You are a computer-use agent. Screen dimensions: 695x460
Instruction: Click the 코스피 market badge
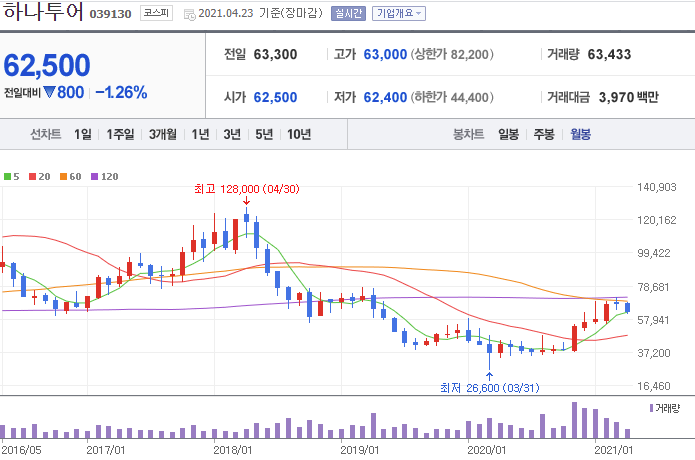pos(156,13)
